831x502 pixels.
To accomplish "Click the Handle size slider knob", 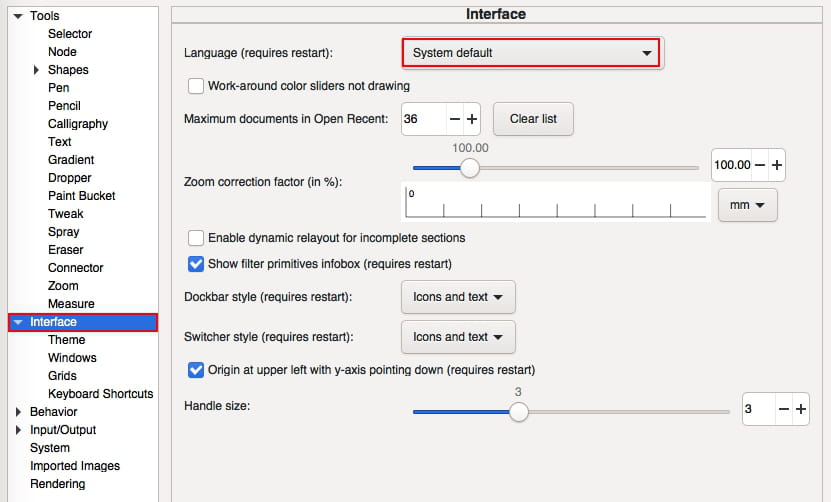I will [518, 411].
